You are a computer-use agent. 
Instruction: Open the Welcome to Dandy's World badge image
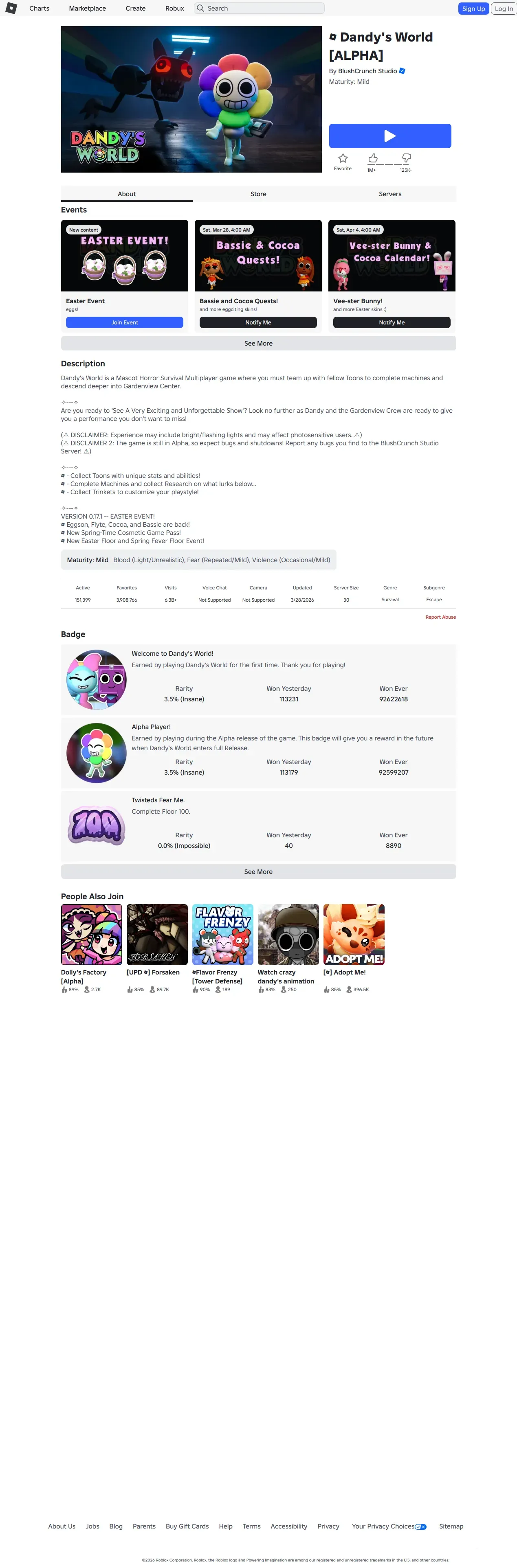click(96, 679)
